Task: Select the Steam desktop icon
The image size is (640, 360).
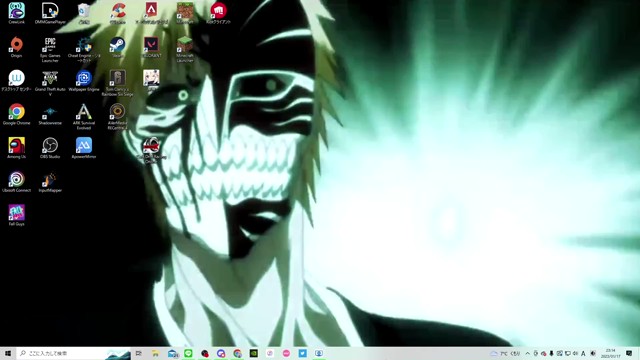Action: pyautogui.click(x=118, y=47)
